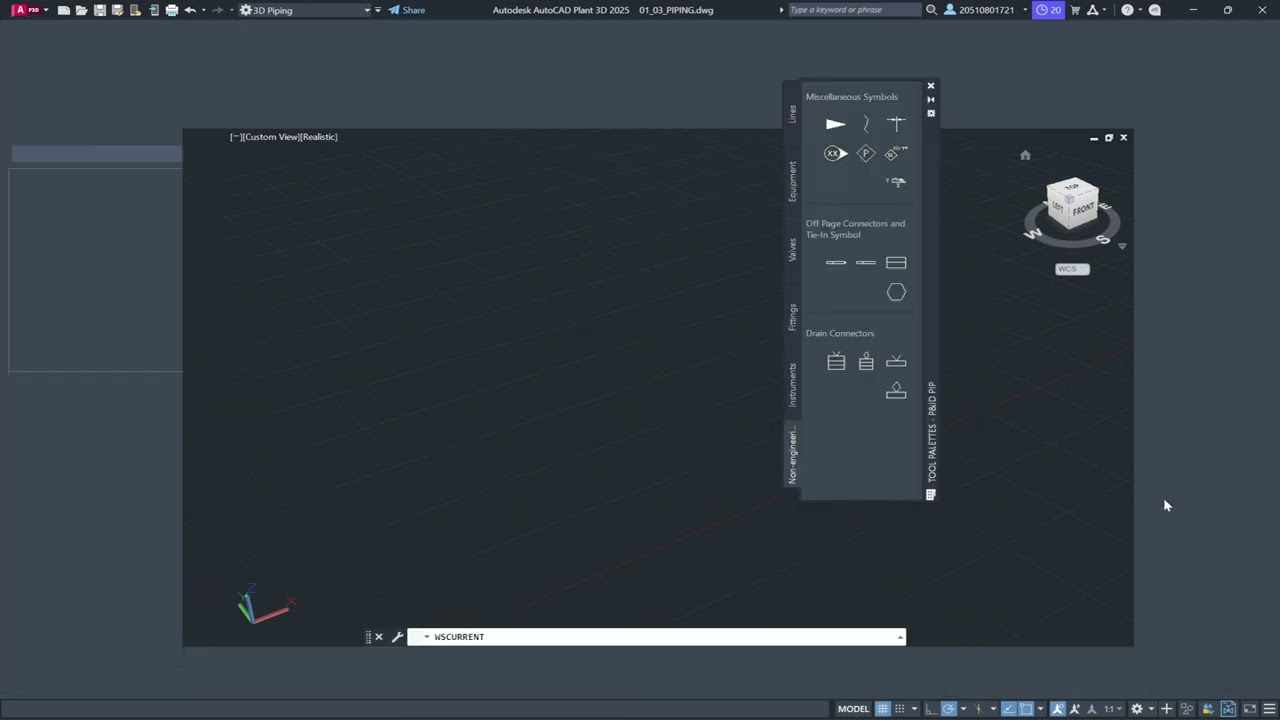Image resolution: width=1280 pixels, height=720 pixels.
Task: Create a new drawing via New icon
Action: pyautogui.click(x=64, y=10)
